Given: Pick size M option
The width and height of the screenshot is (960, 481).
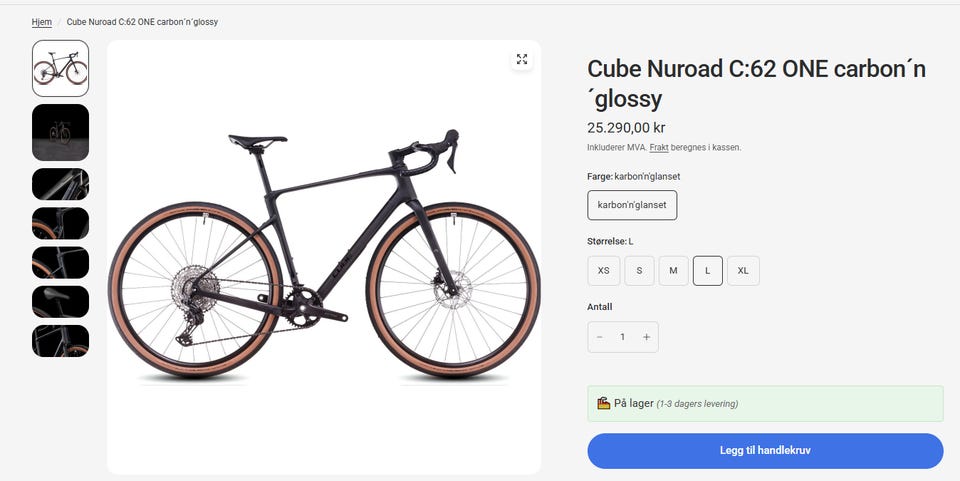Looking at the screenshot, I should [x=673, y=271].
